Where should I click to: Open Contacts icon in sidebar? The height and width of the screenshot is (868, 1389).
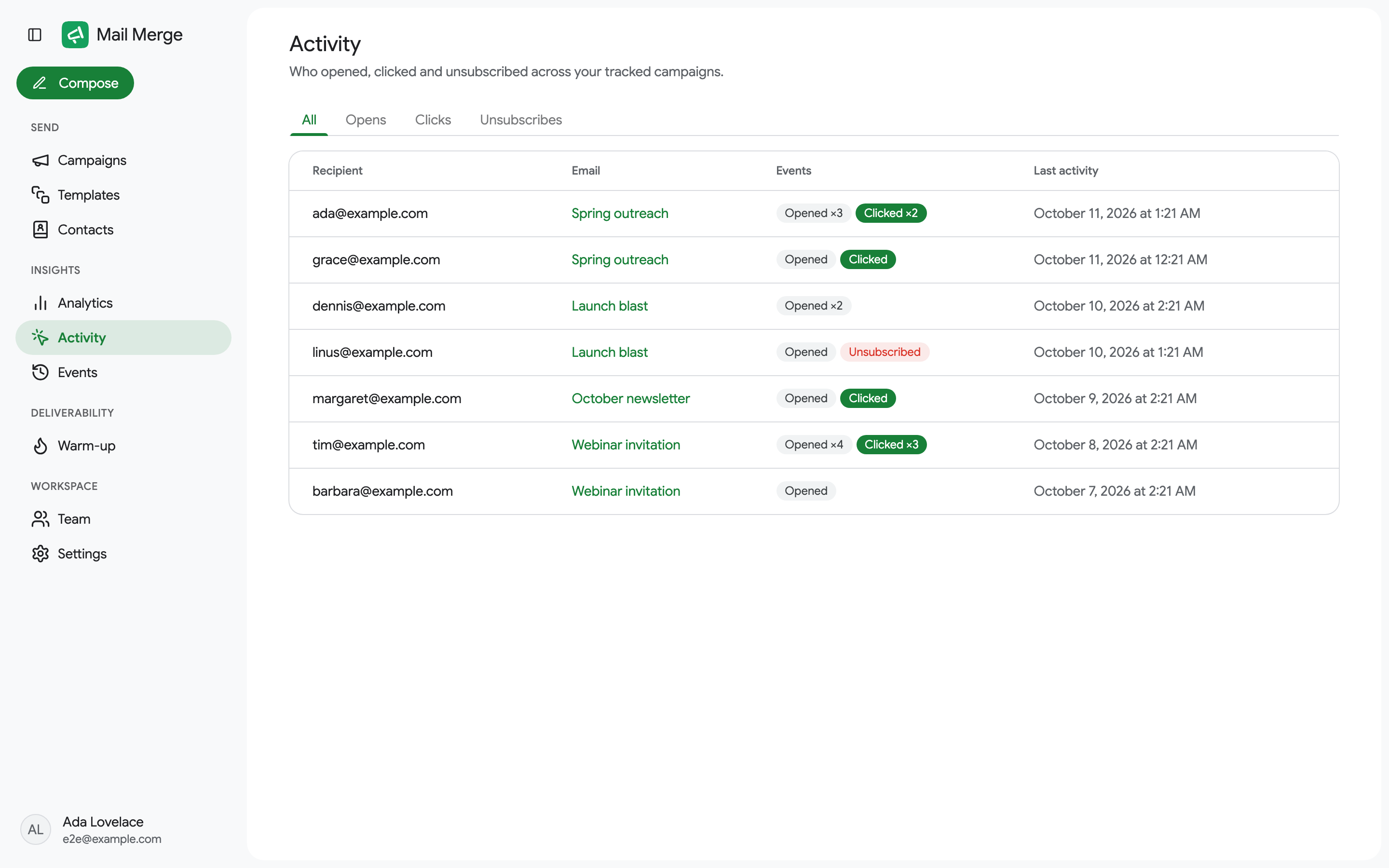coord(40,230)
